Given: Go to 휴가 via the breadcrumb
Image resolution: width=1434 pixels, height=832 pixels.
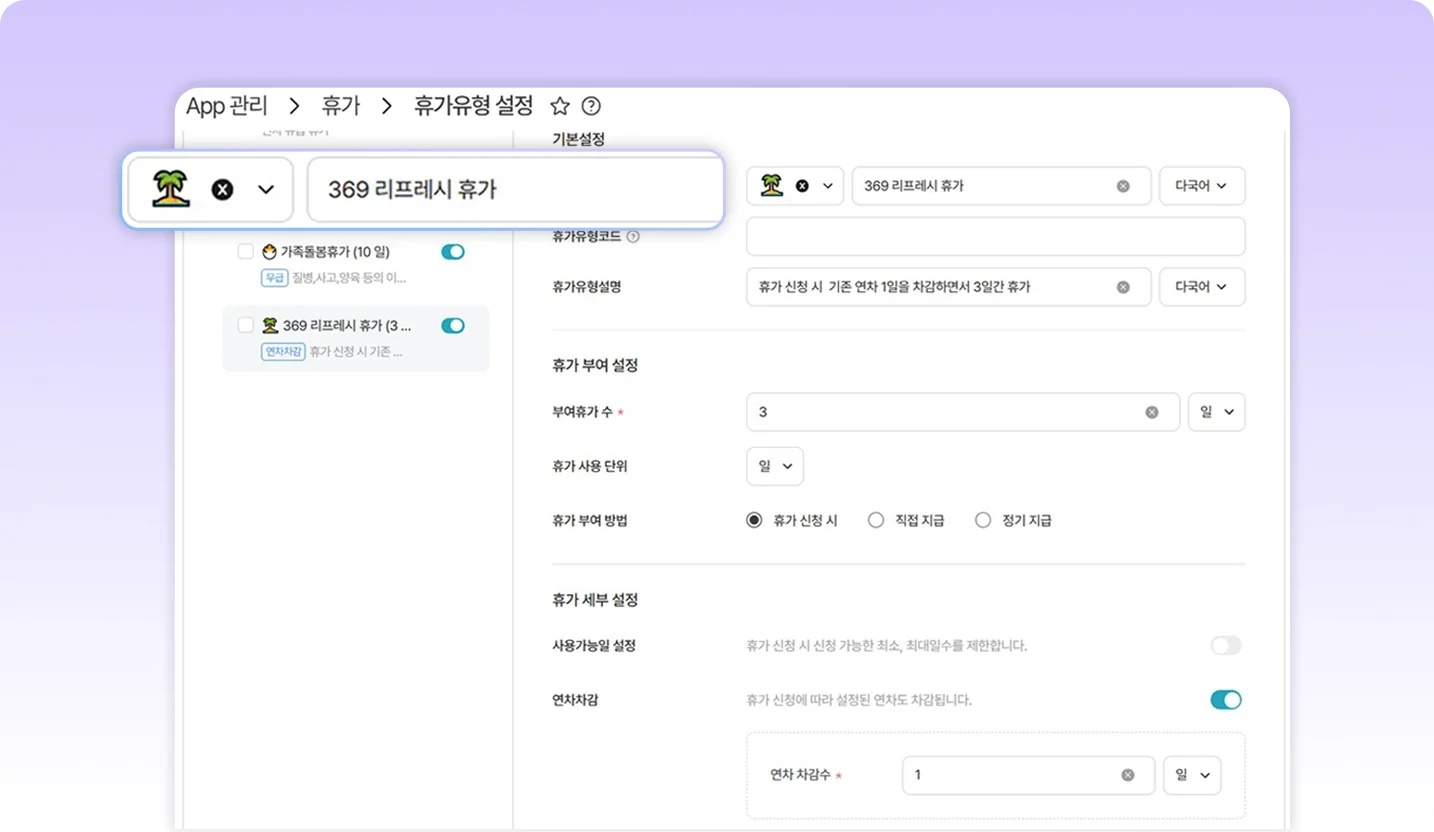Looking at the screenshot, I should pyautogui.click(x=341, y=106).
